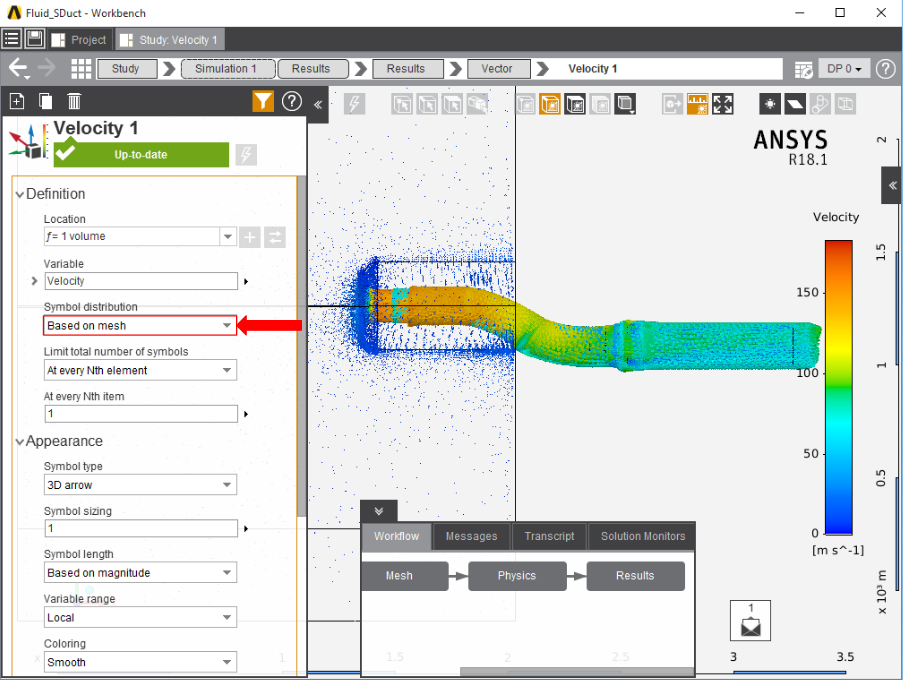Switch to the Solution Monitors tab
903x680 pixels.
[643, 536]
